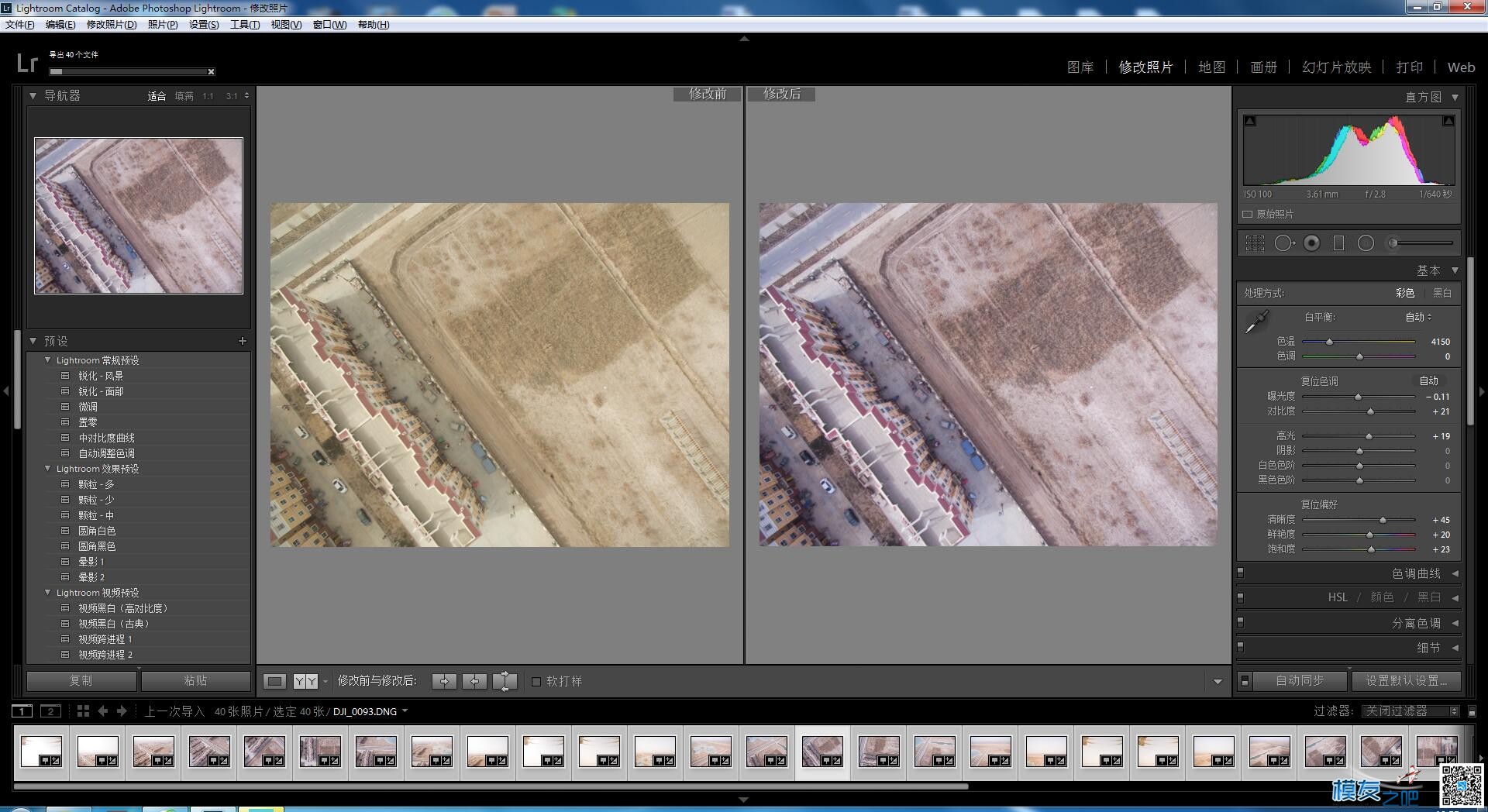Open the white balance preset dropdown
1488x812 pixels.
(1419, 317)
